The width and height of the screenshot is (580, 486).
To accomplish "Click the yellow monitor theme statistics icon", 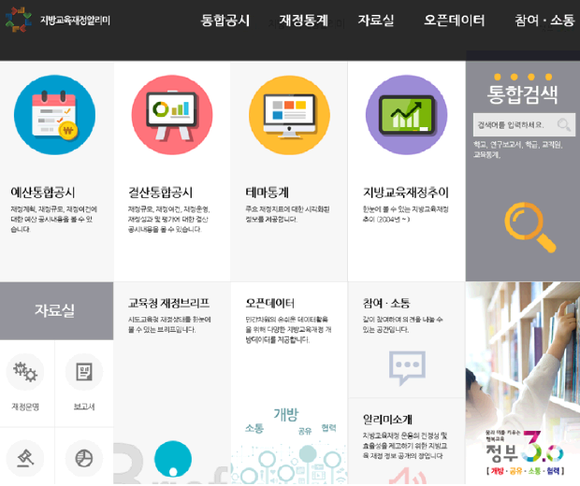I will coord(289,115).
